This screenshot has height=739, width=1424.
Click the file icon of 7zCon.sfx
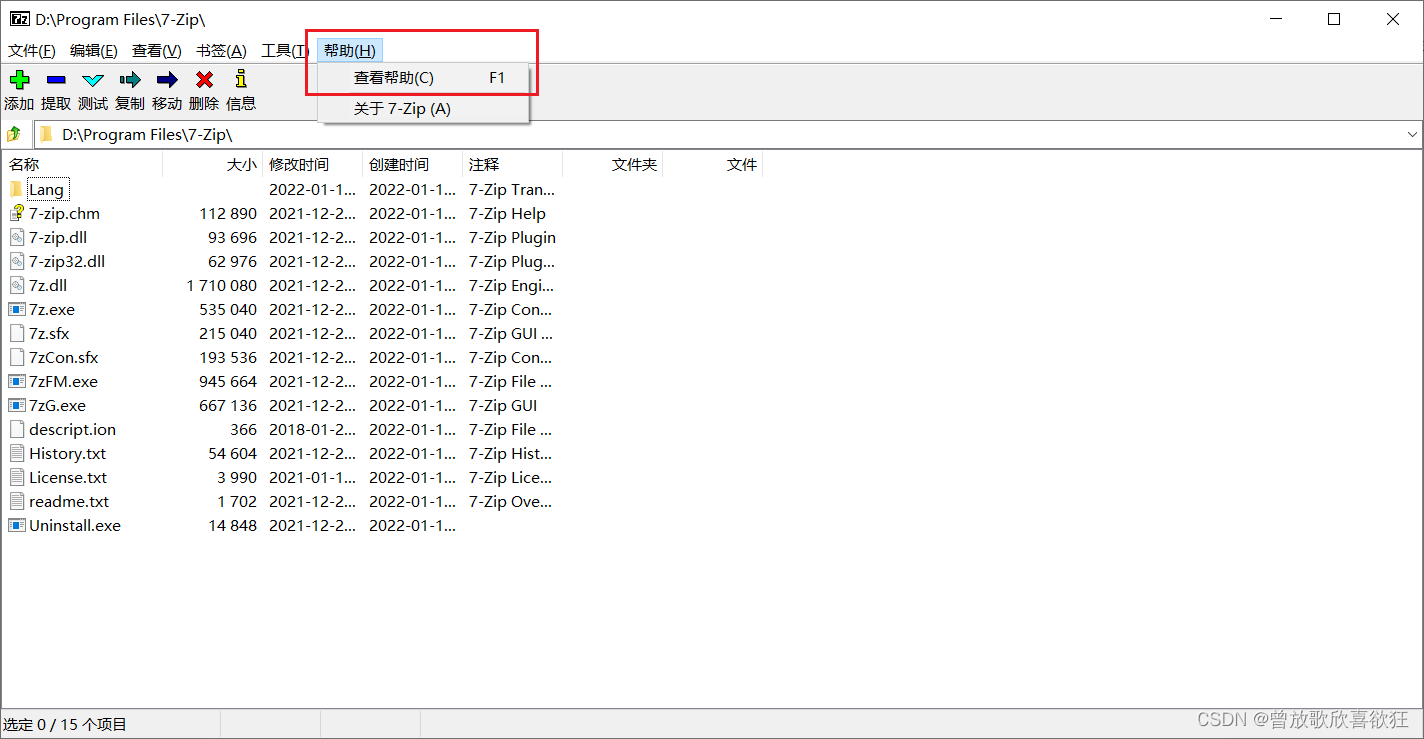(17, 357)
